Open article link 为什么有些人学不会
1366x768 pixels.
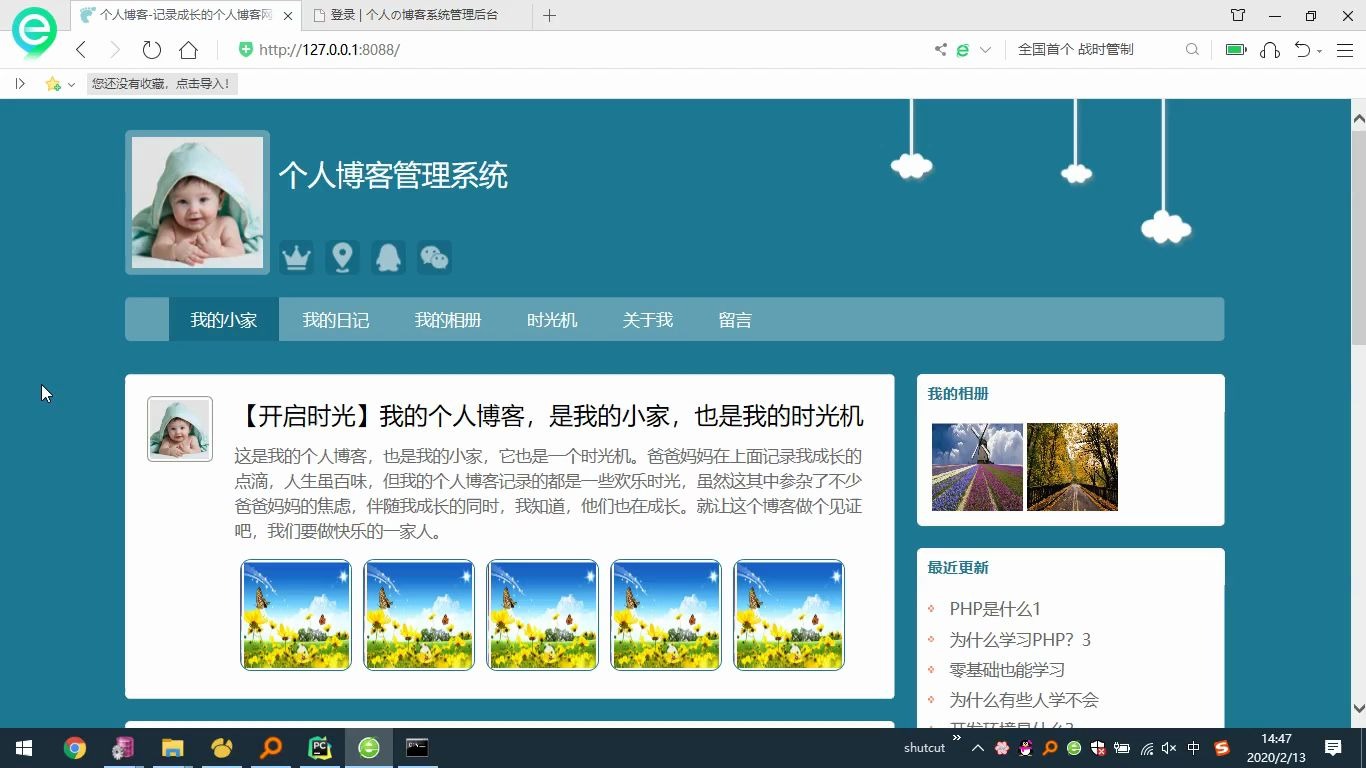coord(1024,700)
